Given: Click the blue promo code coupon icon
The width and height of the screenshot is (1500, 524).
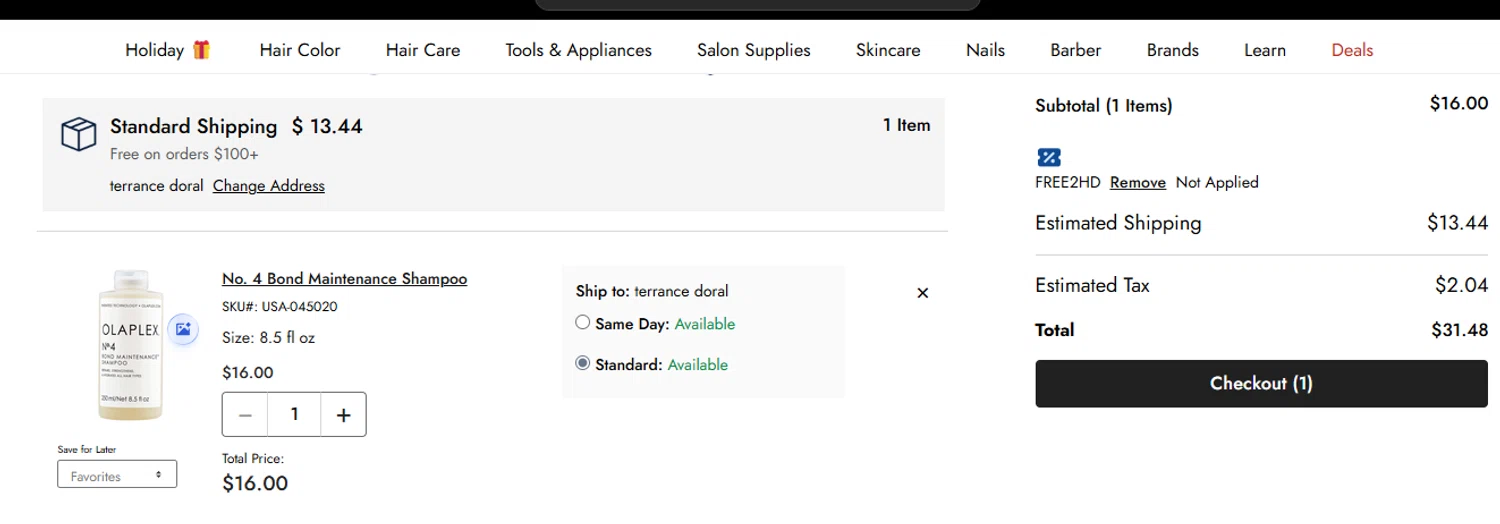Looking at the screenshot, I should point(1048,157).
